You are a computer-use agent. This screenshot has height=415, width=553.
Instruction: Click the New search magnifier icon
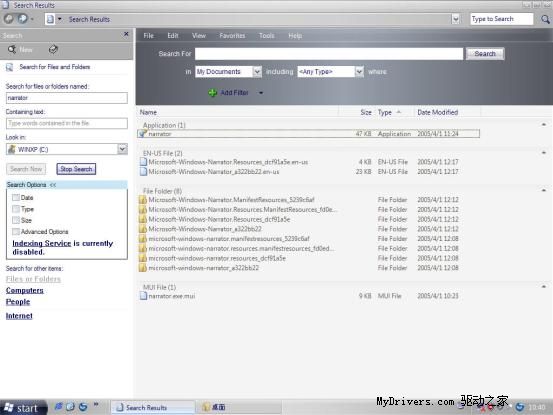coord(12,49)
